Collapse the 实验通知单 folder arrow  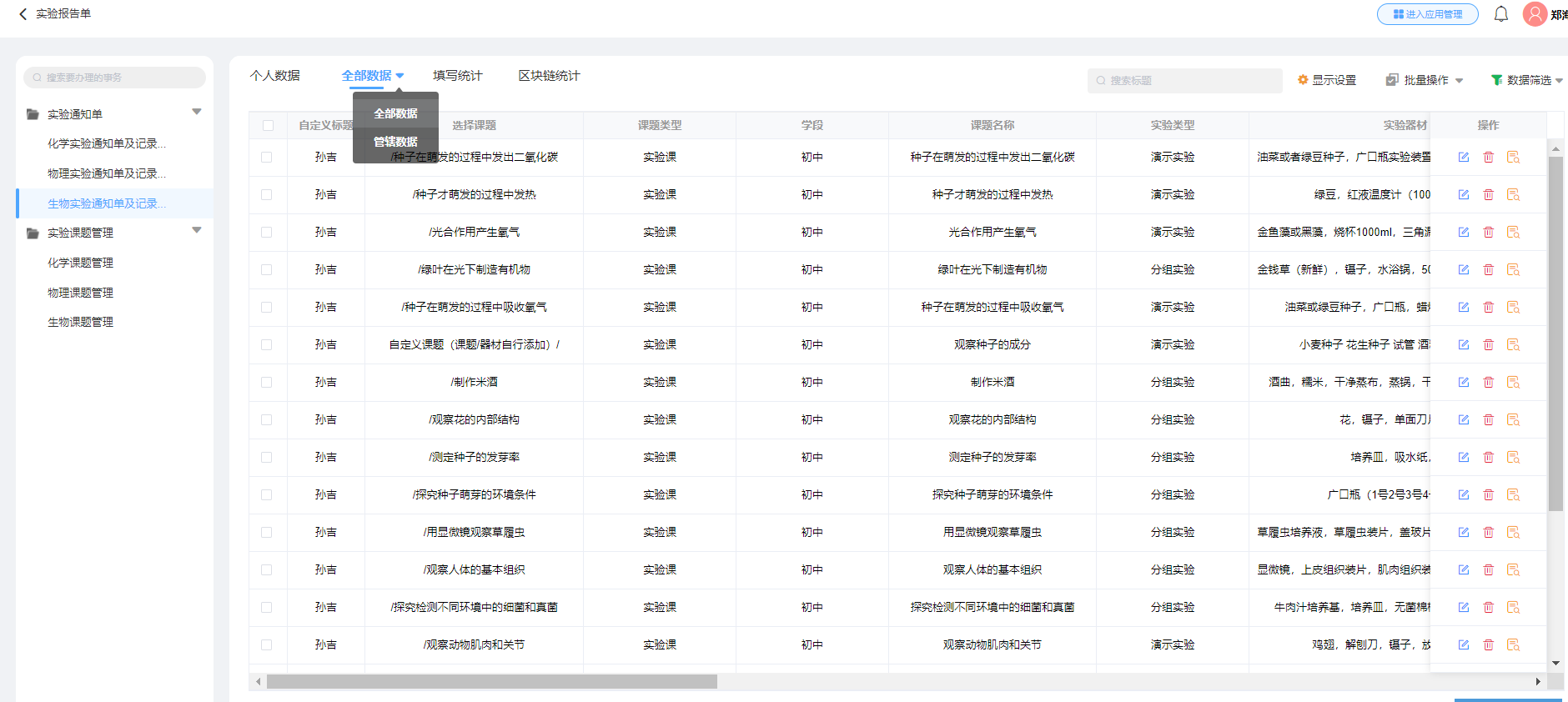tap(197, 112)
